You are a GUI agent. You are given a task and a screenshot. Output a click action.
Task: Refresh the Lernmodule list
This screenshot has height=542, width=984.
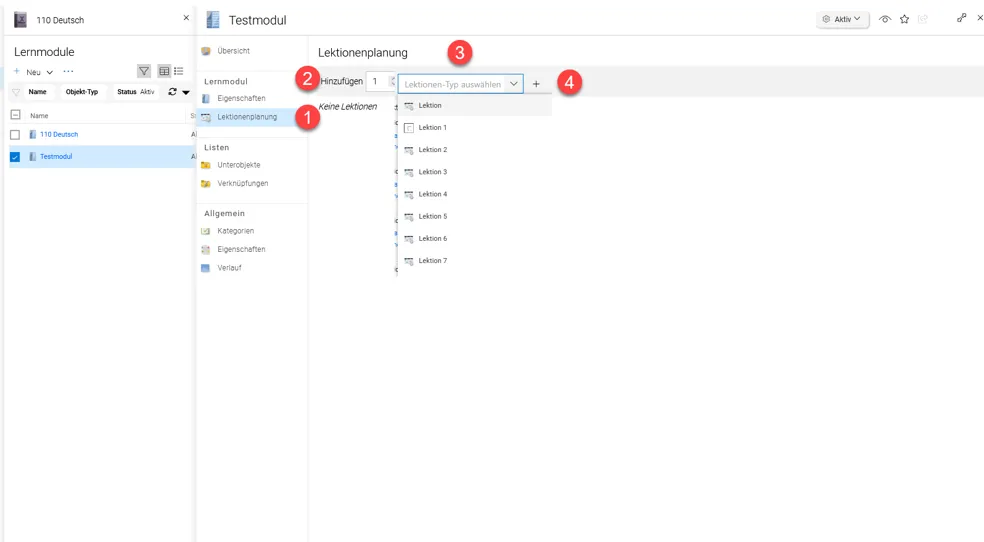pyautogui.click(x=172, y=92)
